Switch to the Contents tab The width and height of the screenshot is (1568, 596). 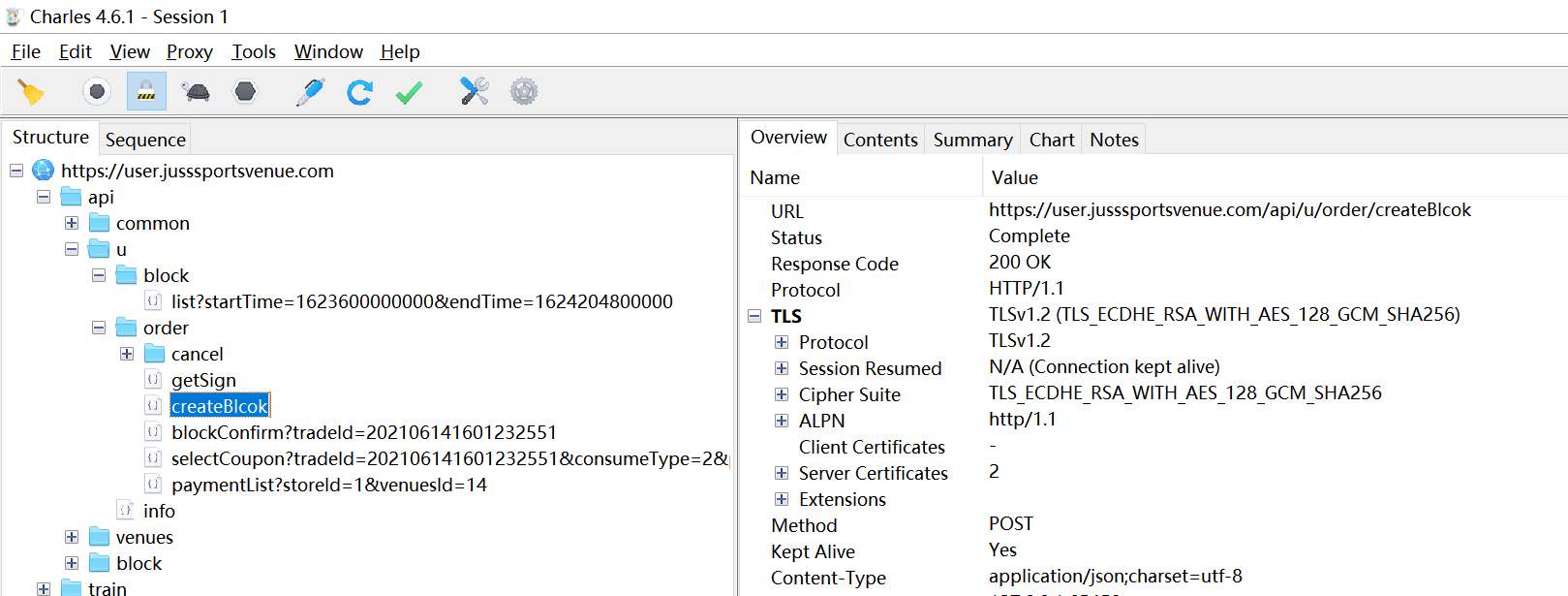[880, 140]
